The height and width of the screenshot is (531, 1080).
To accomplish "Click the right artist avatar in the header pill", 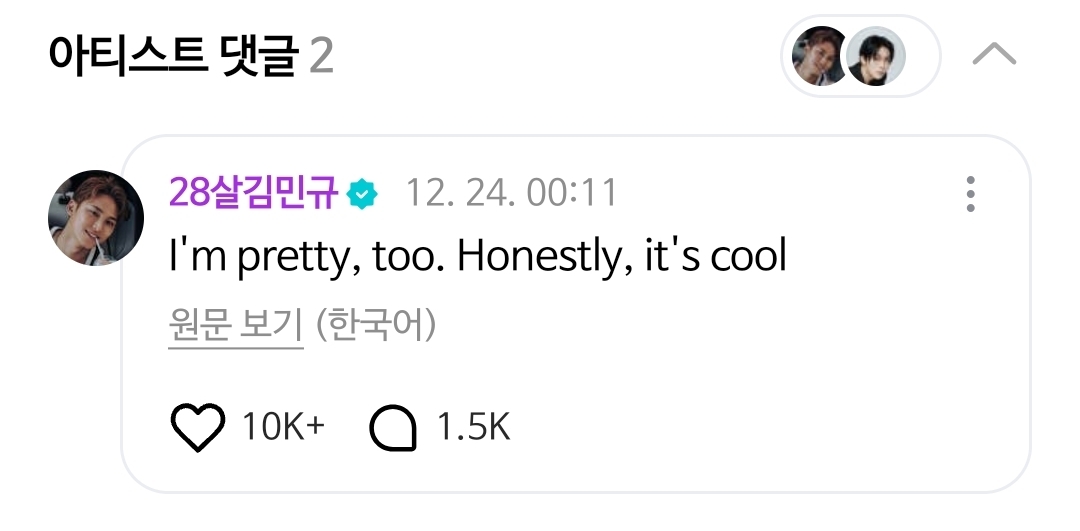I will click(x=876, y=56).
